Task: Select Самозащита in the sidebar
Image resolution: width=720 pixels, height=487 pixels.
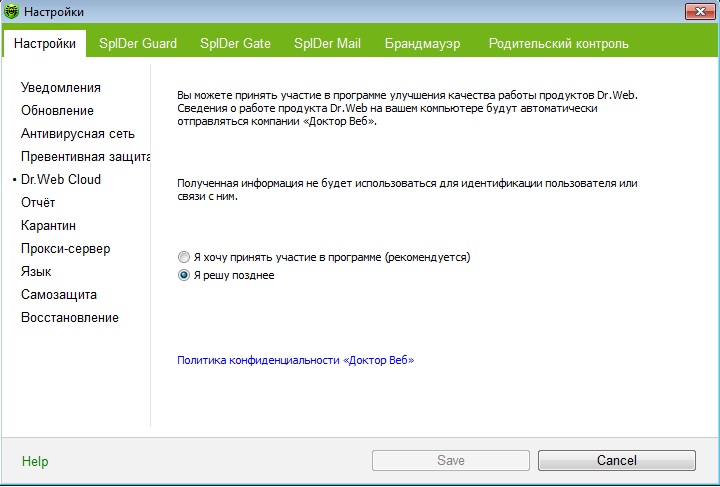Action: coord(59,294)
